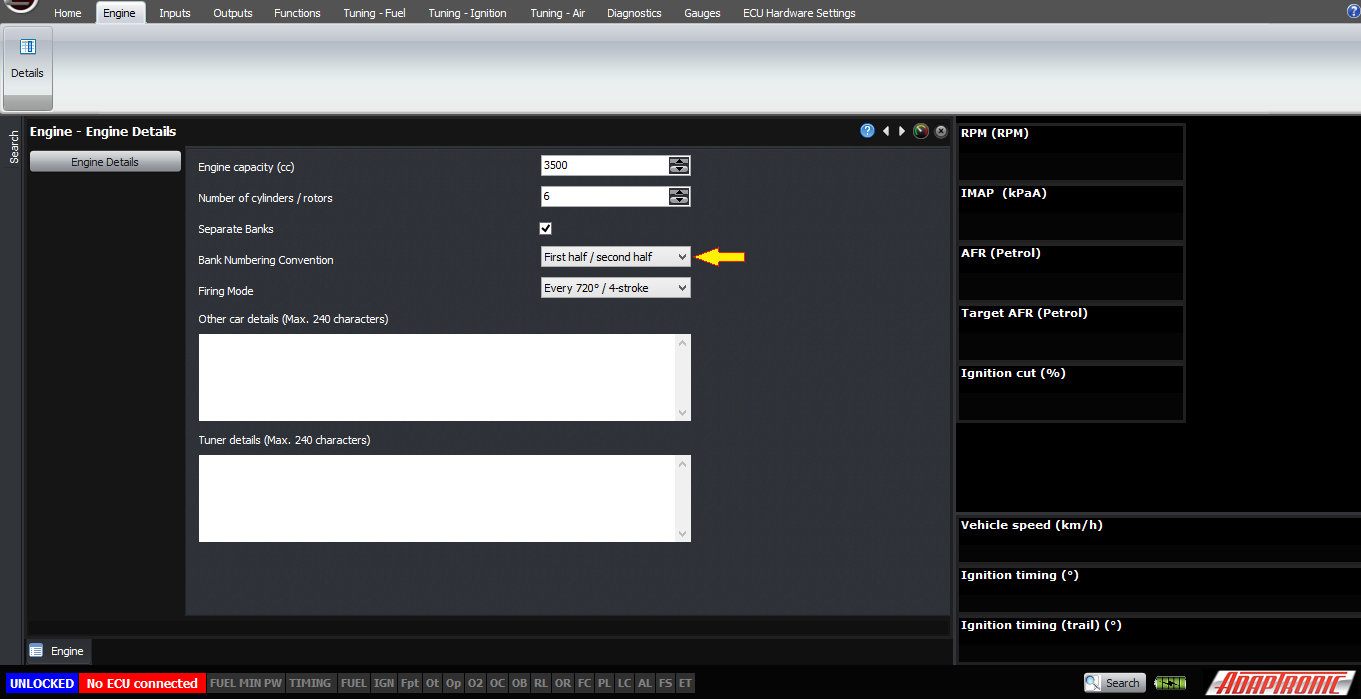This screenshot has width=1361, height=699.
Task: Open Bank Numbering Convention dropdown
Action: [615, 257]
